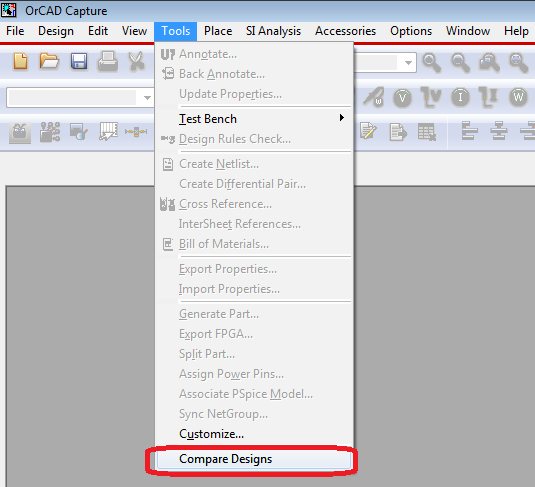
Task: Click the probe marker icon left of V
Action: 374,98
